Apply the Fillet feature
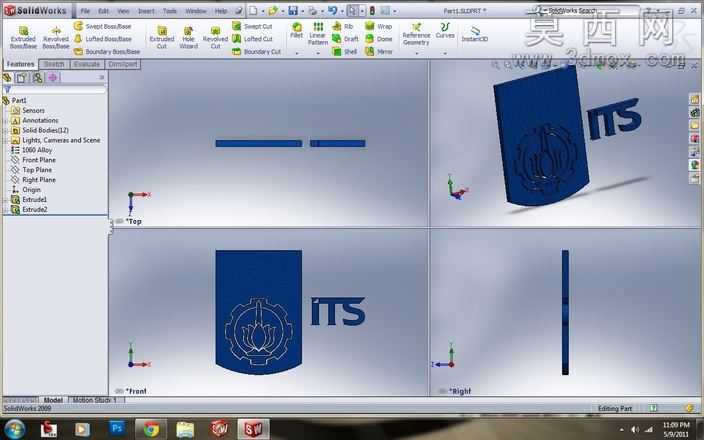Viewport: 704px width, 440px height. (x=296, y=30)
